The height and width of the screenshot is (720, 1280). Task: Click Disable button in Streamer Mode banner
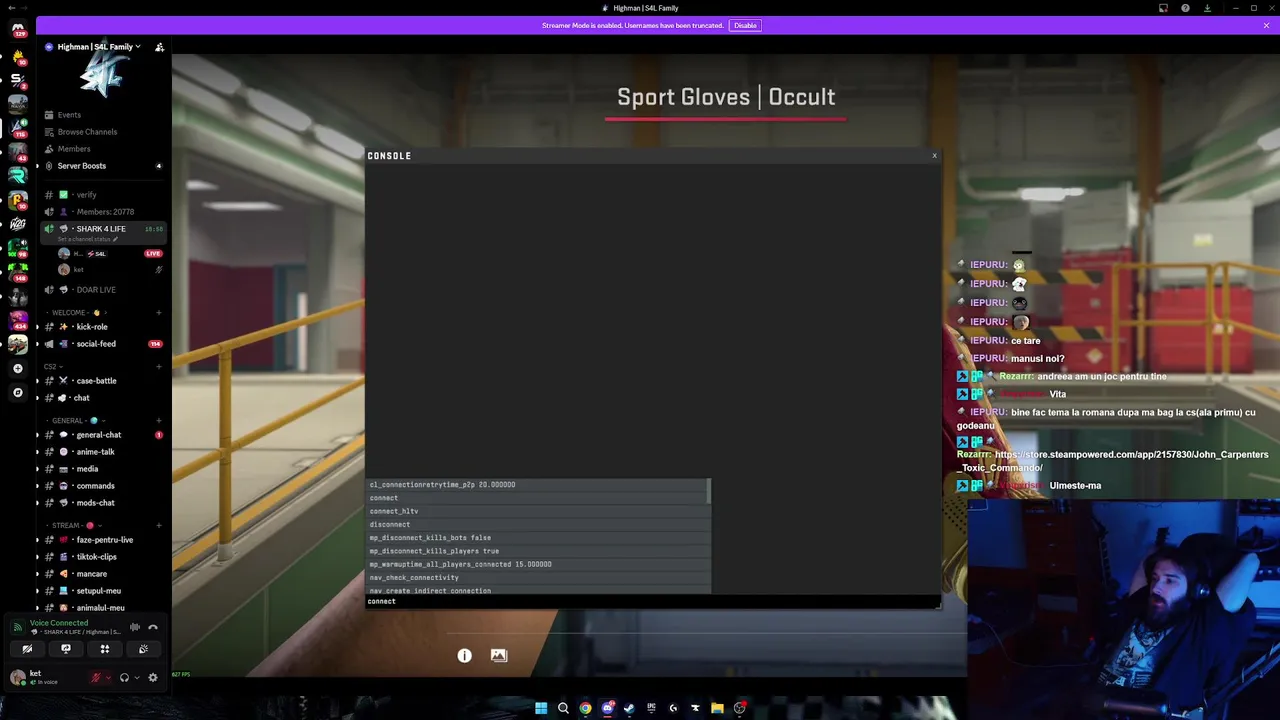745,25
